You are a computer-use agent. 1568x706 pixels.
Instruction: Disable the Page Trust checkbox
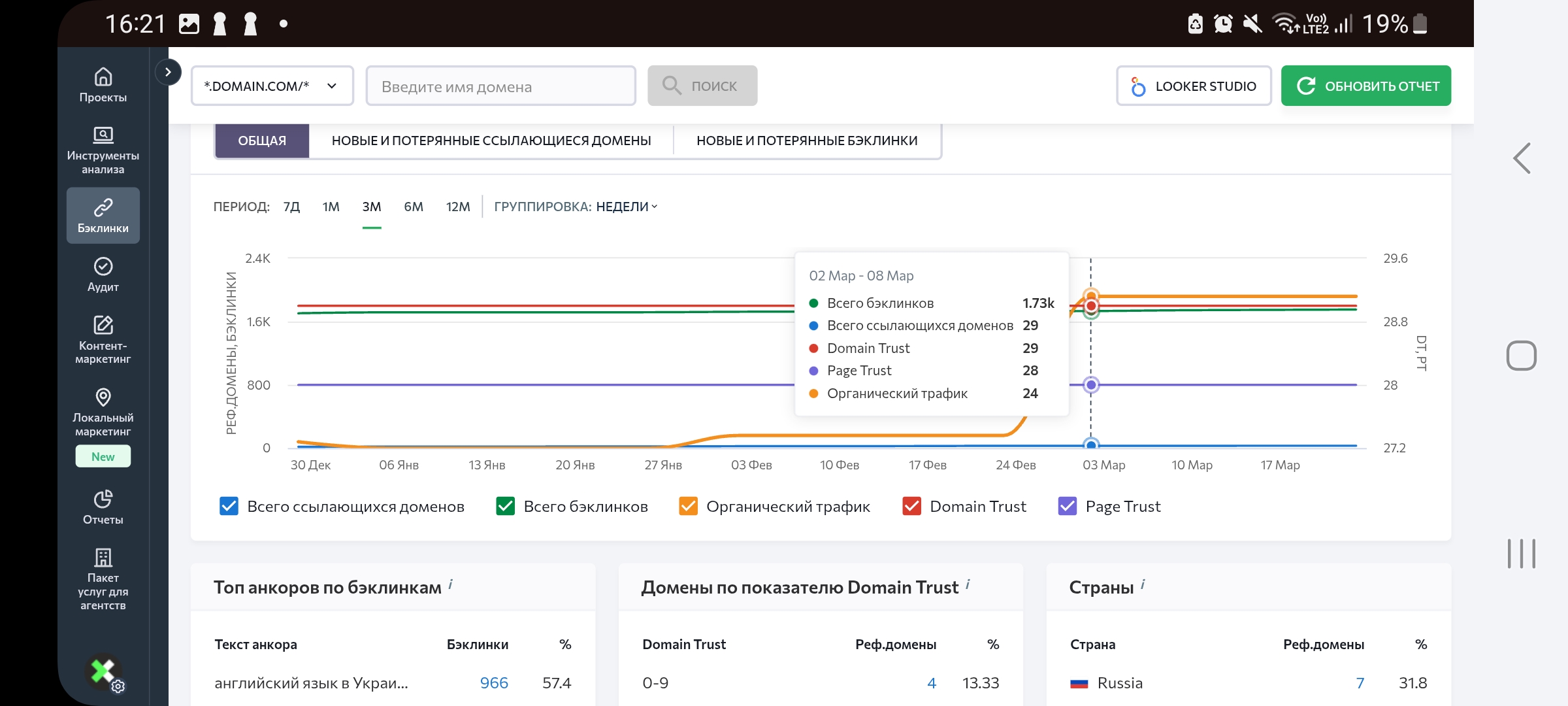click(1068, 507)
